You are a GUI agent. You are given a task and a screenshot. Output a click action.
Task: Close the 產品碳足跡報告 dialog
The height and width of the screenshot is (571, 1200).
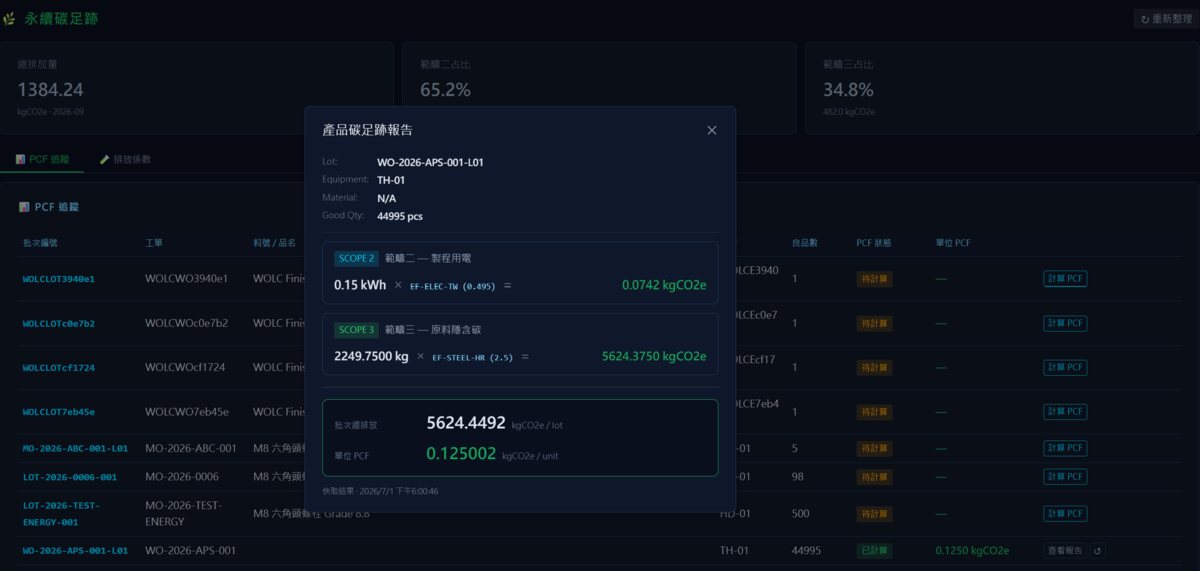coord(712,130)
